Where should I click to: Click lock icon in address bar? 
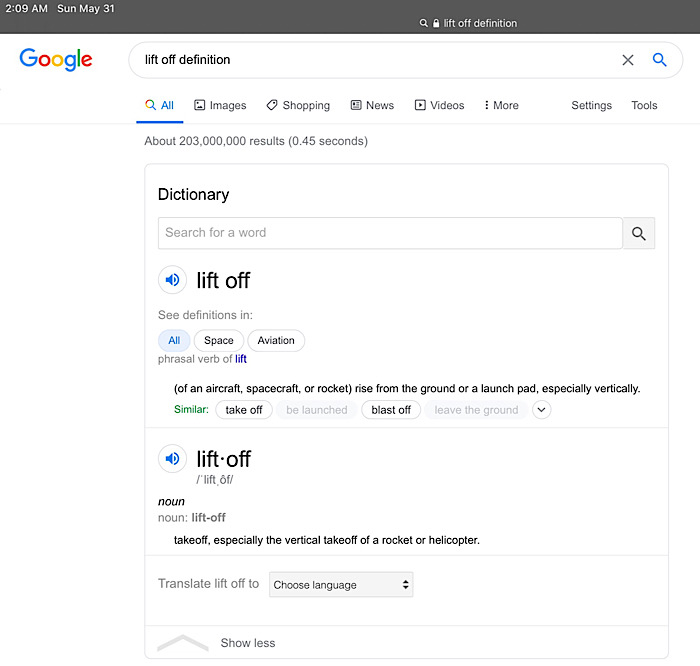(x=436, y=23)
